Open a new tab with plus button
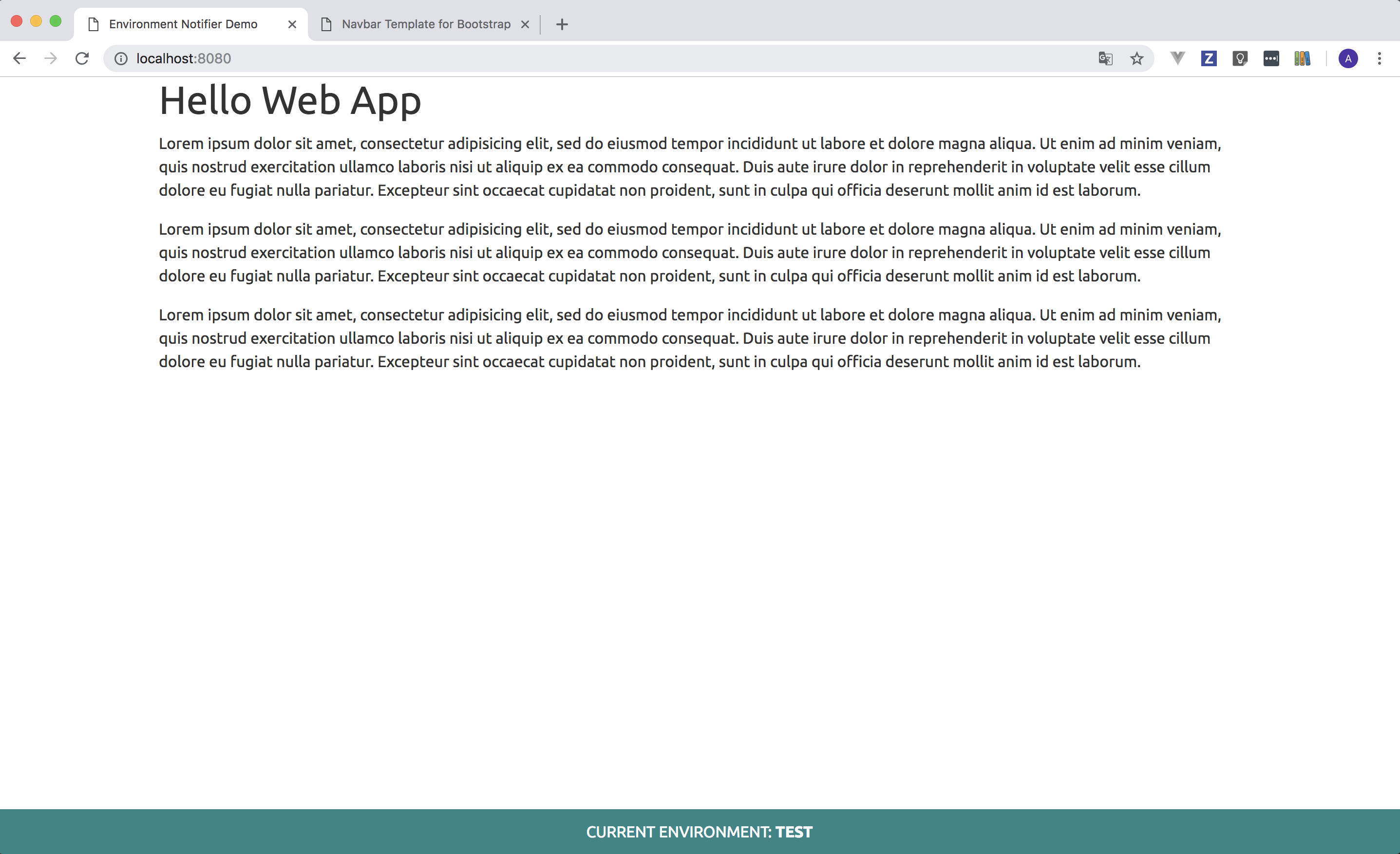The width and height of the screenshot is (1400, 854). point(562,24)
